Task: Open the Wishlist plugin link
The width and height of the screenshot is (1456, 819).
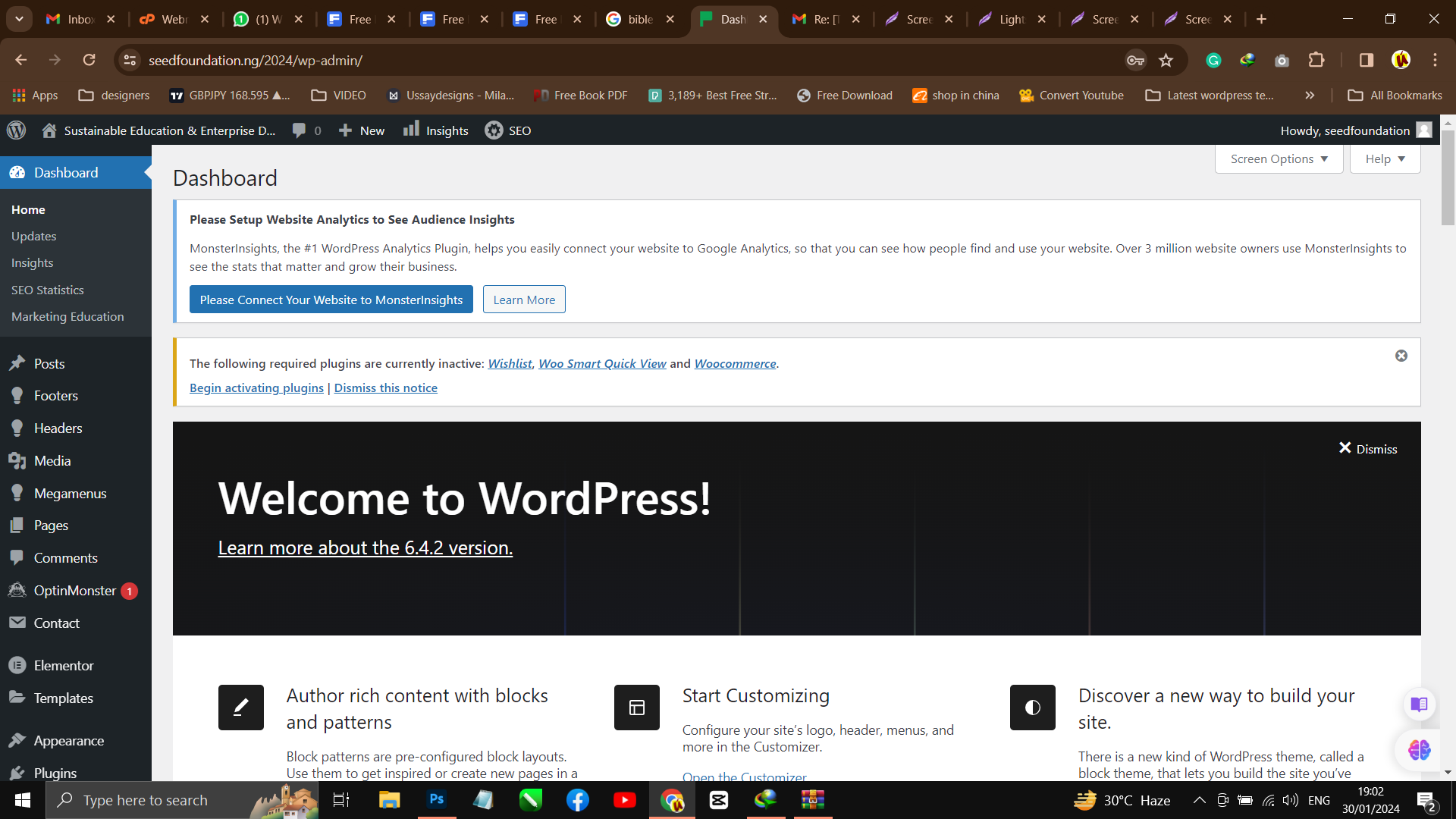Action: tap(510, 364)
